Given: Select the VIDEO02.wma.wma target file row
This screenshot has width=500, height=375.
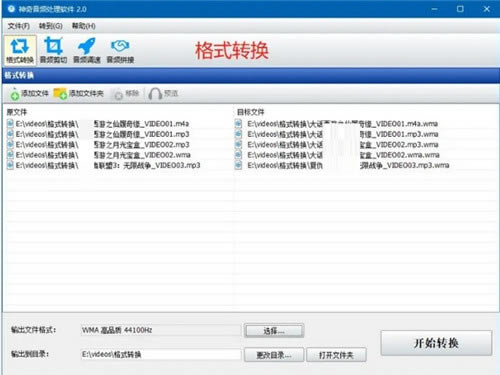Looking at the screenshot, I should tap(337, 155).
